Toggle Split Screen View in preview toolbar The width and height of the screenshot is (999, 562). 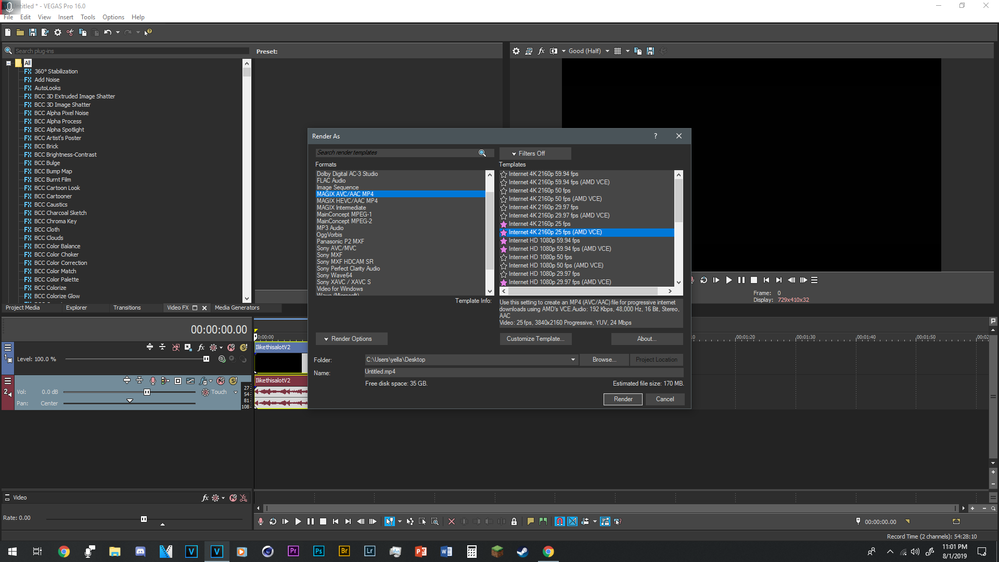click(554, 51)
